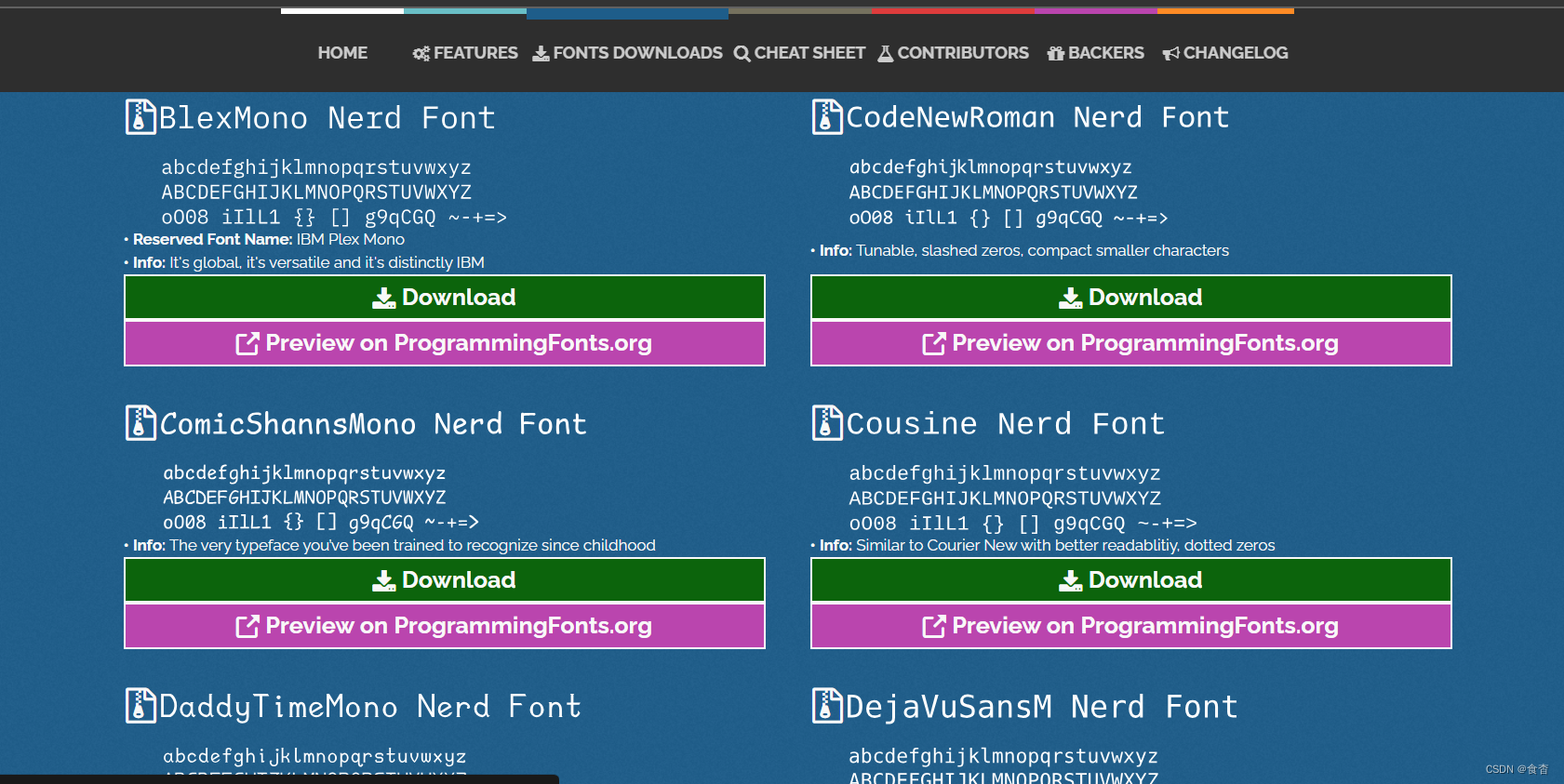Viewport: 1564px width, 784px height.
Task: Open the BACKERS navigation item
Action: pos(1096,53)
